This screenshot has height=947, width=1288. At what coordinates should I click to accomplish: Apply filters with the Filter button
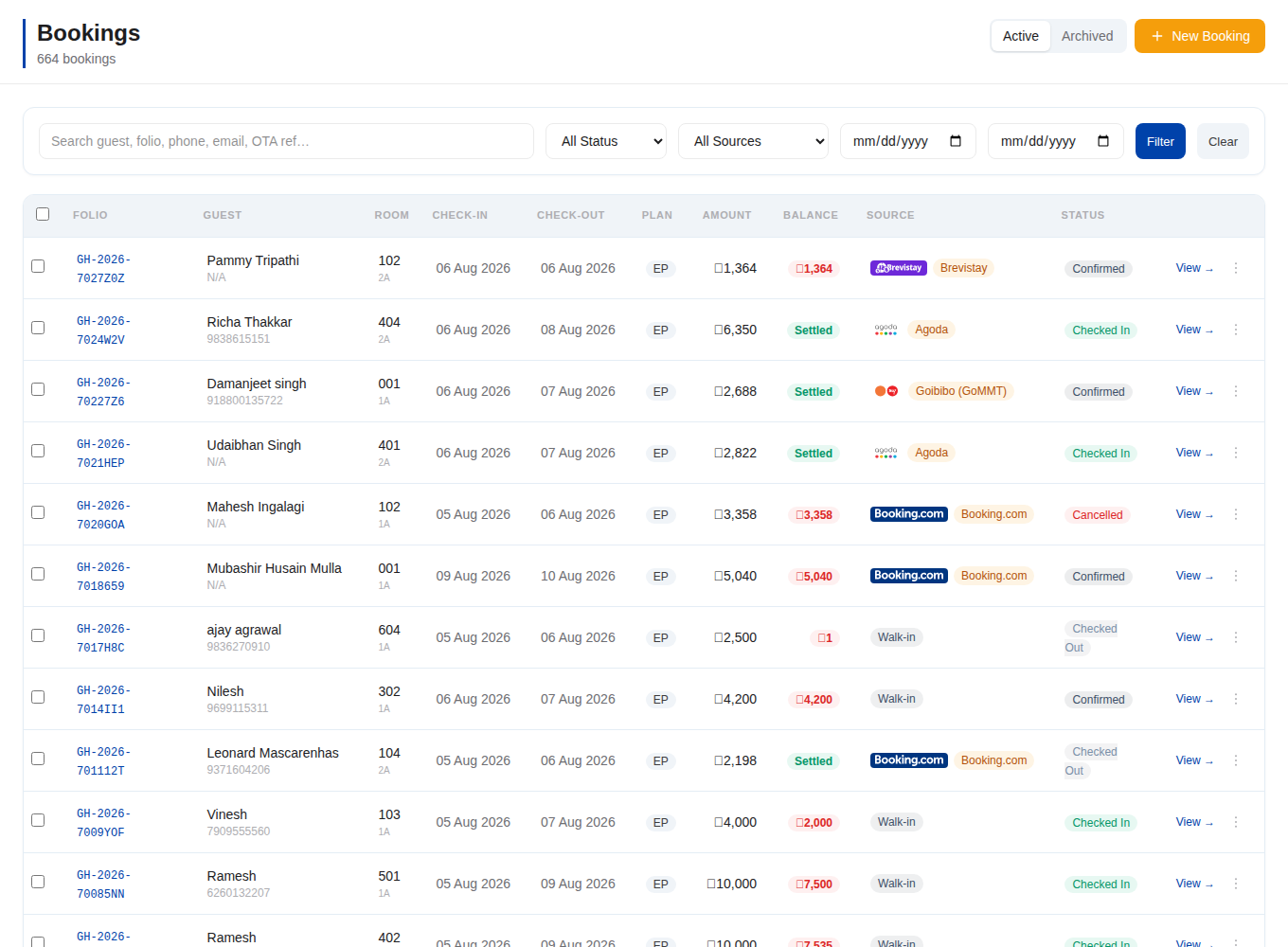click(1160, 141)
